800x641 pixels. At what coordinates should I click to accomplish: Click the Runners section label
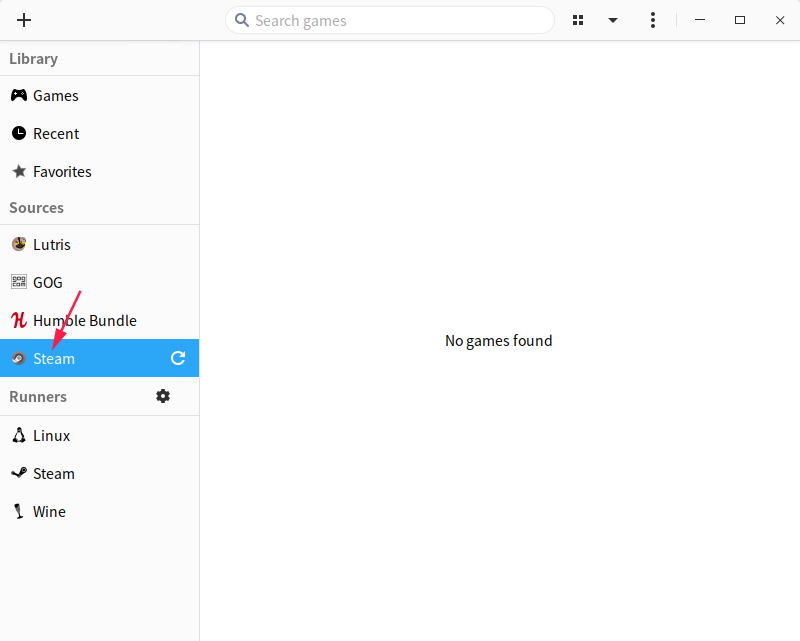click(38, 396)
